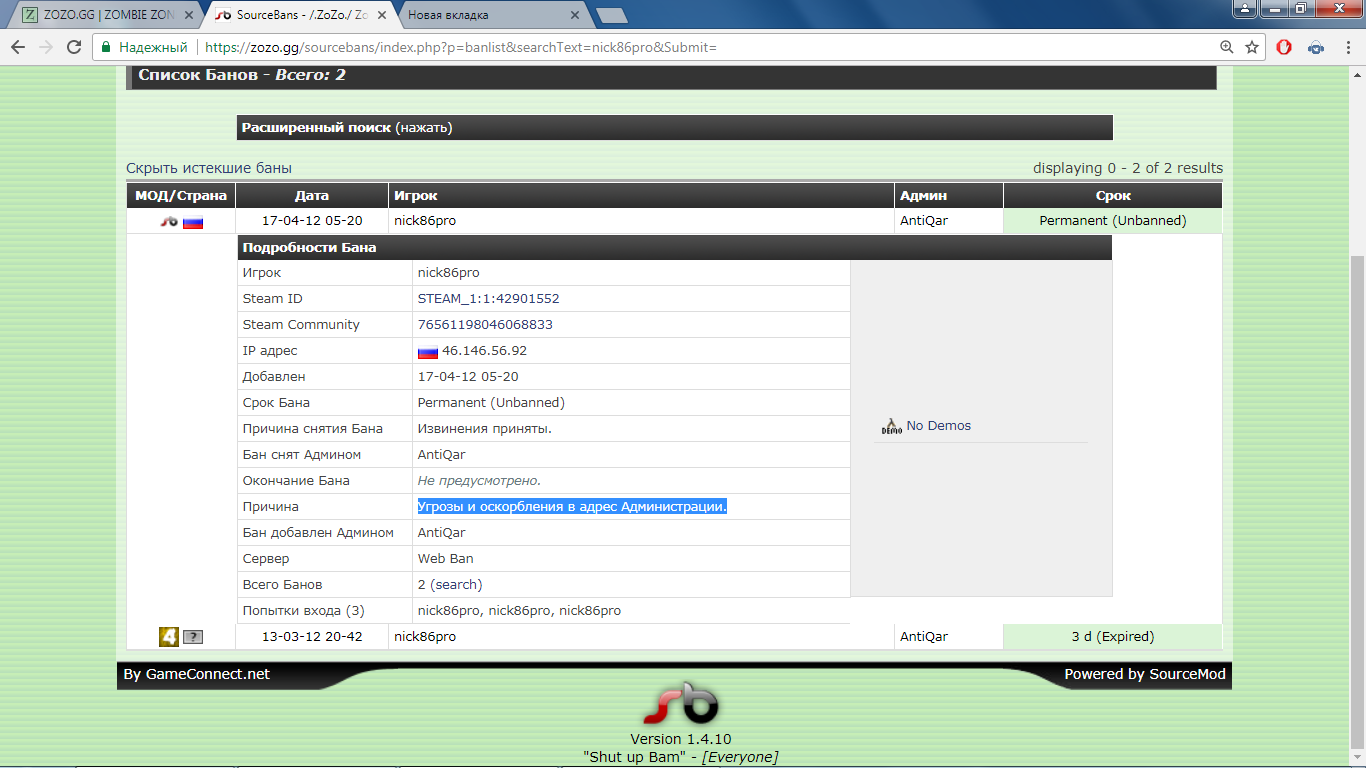Bookmark page using the star icon
Image resolution: width=1366 pixels, height=768 pixels.
tap(1252, 47)
